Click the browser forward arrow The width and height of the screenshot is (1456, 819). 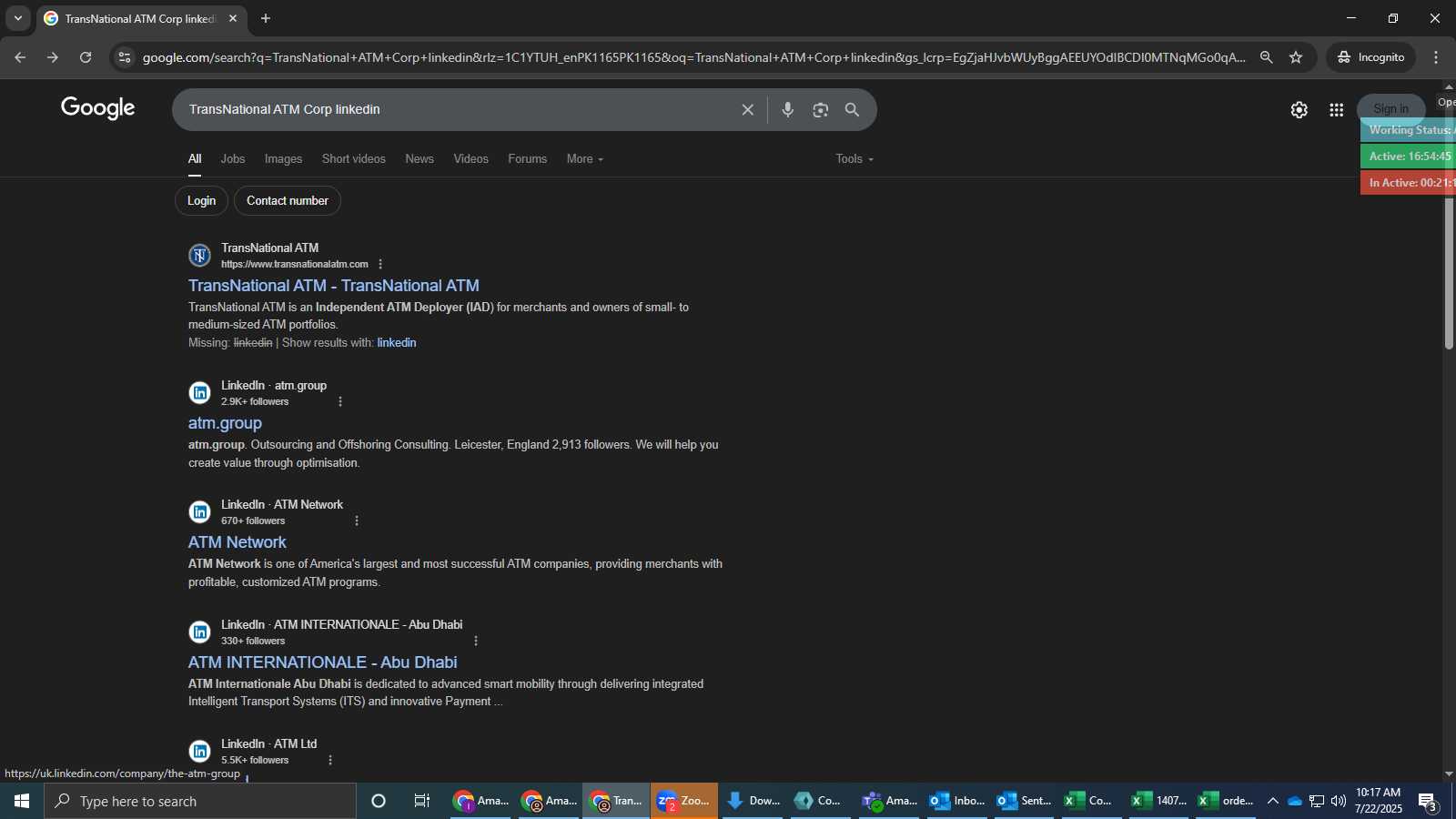point(53,57)
